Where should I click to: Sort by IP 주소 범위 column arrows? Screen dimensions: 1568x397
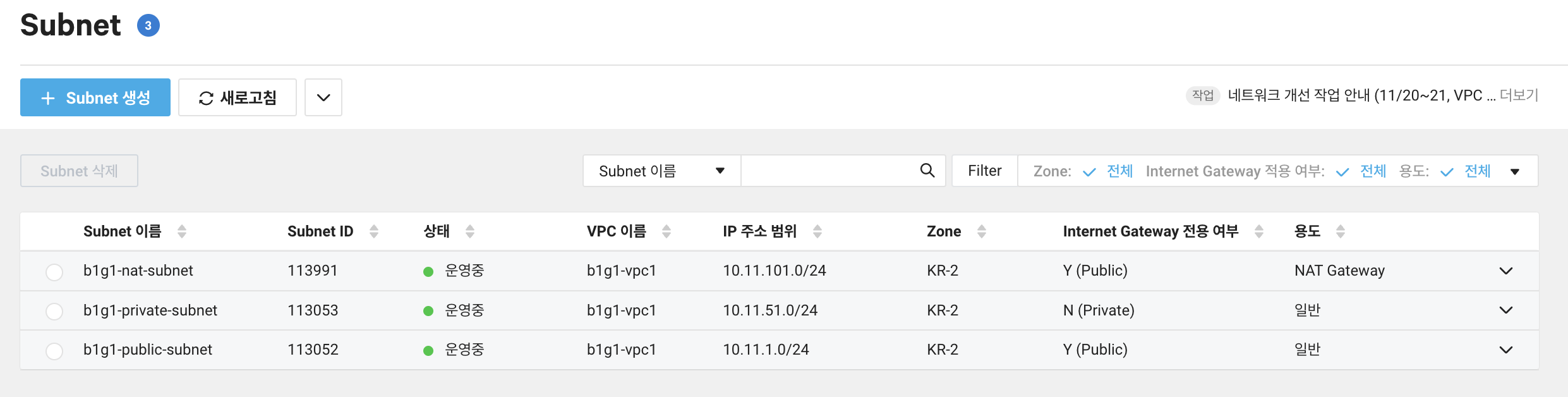[x=817, y=231]
